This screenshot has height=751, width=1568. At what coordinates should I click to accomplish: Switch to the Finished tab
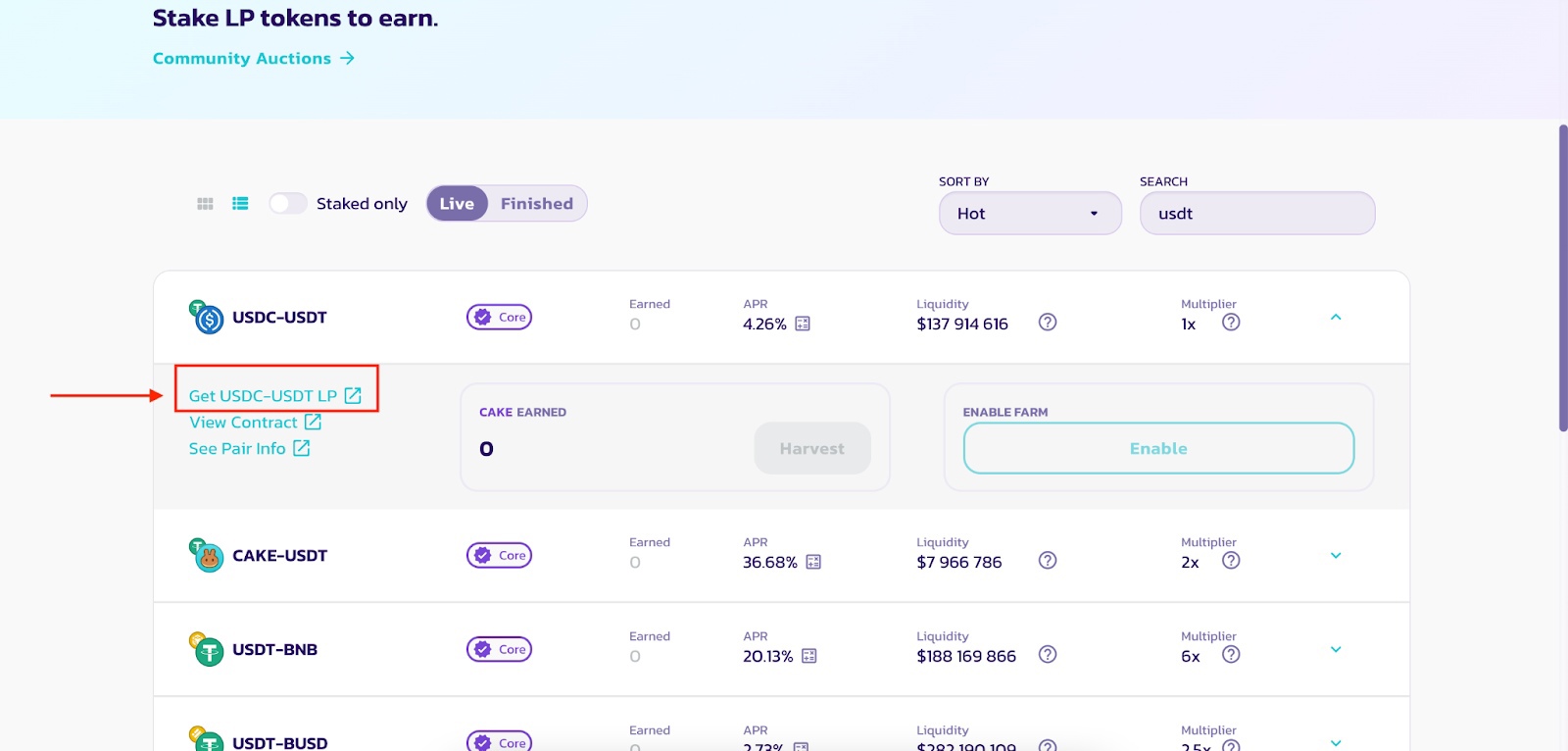tap(537, 203)
